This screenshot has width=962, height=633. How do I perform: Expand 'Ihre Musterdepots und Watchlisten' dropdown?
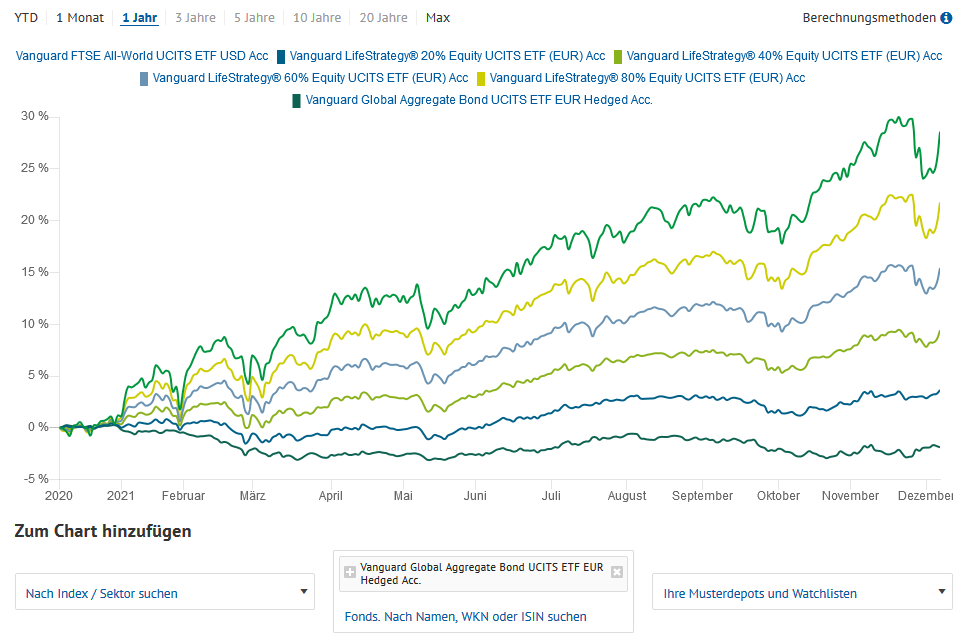(802, 593)
